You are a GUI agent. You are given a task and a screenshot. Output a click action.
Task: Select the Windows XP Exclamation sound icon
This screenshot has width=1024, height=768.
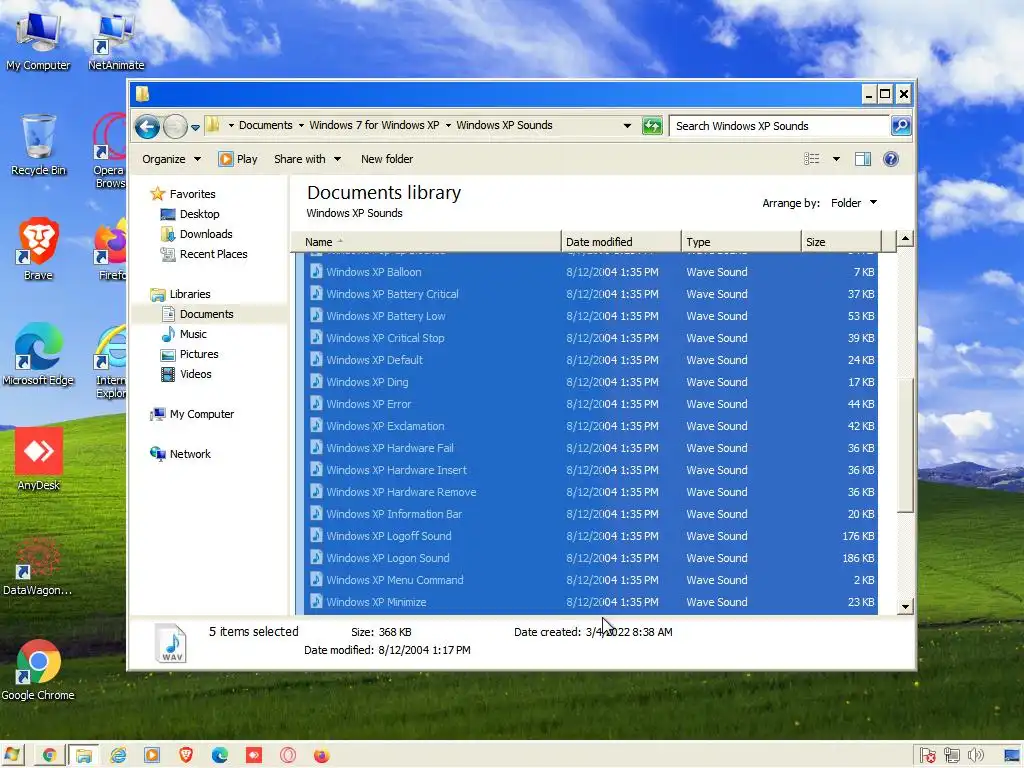point(316,426)
